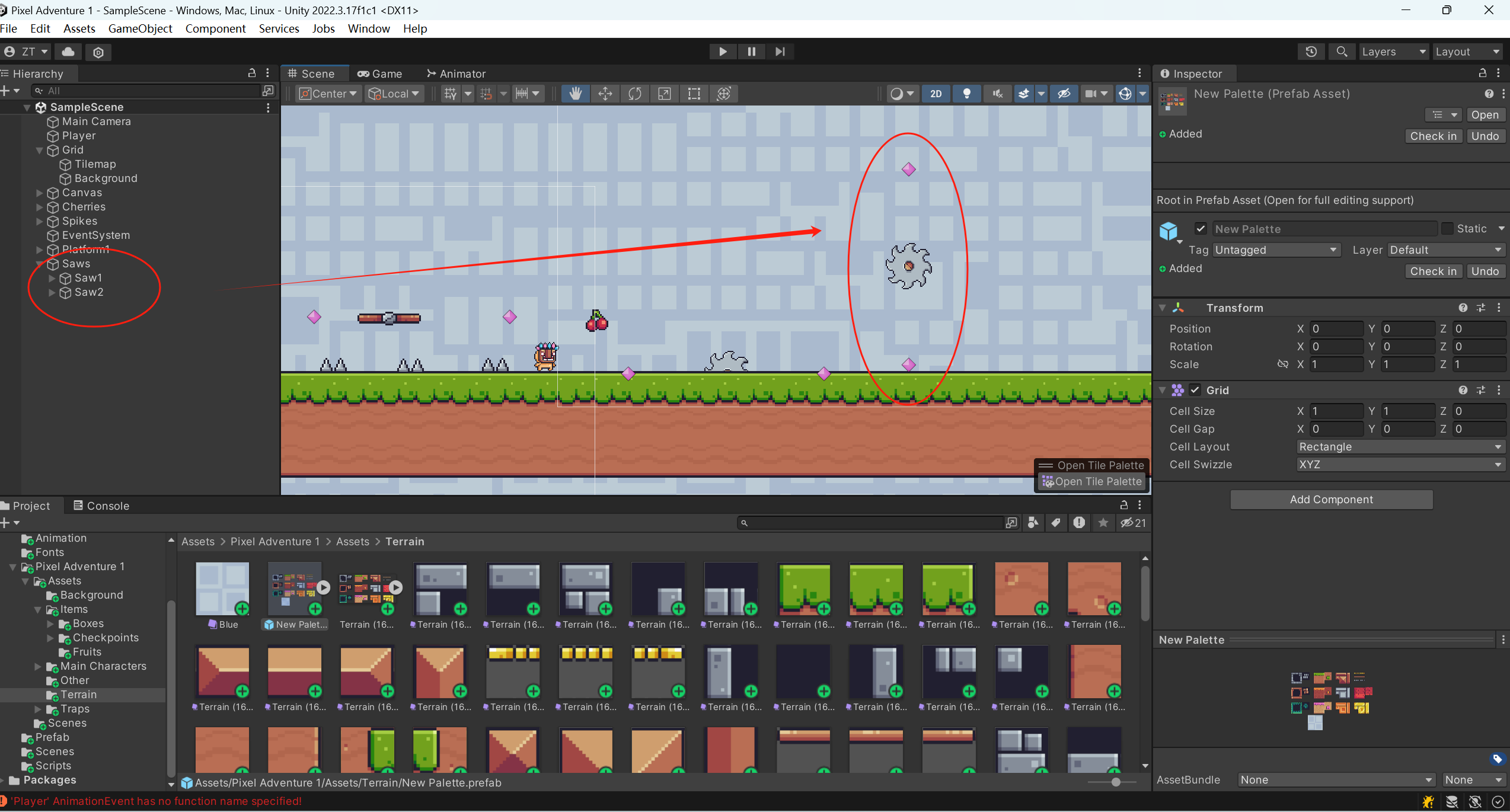This screenshot has width=1510, height=812.
Task: Enable the Static checkbox
Action: coord(1448,229)
